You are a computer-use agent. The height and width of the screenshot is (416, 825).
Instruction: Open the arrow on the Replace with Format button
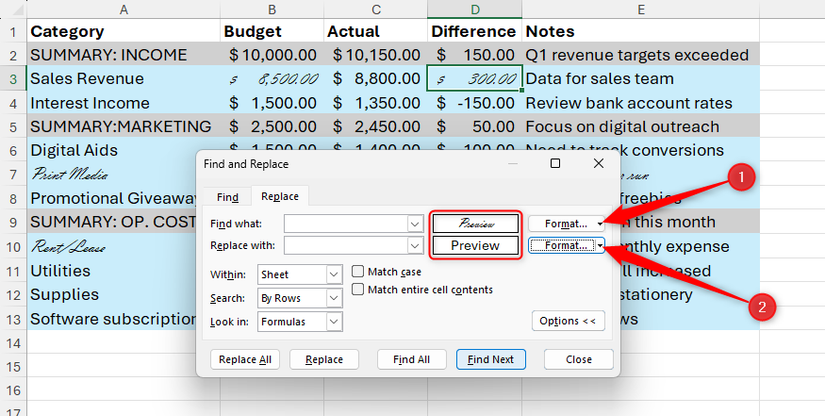click(601, 245)
